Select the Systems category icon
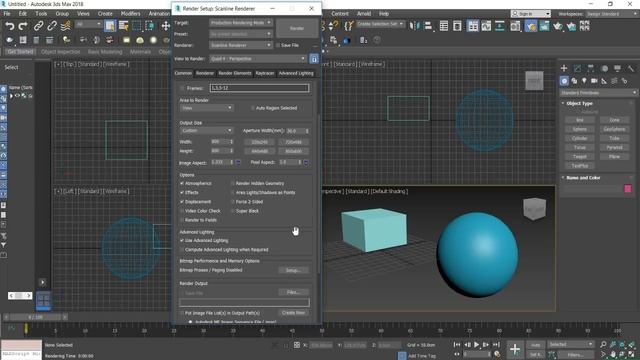 click(x=624, y=81)
